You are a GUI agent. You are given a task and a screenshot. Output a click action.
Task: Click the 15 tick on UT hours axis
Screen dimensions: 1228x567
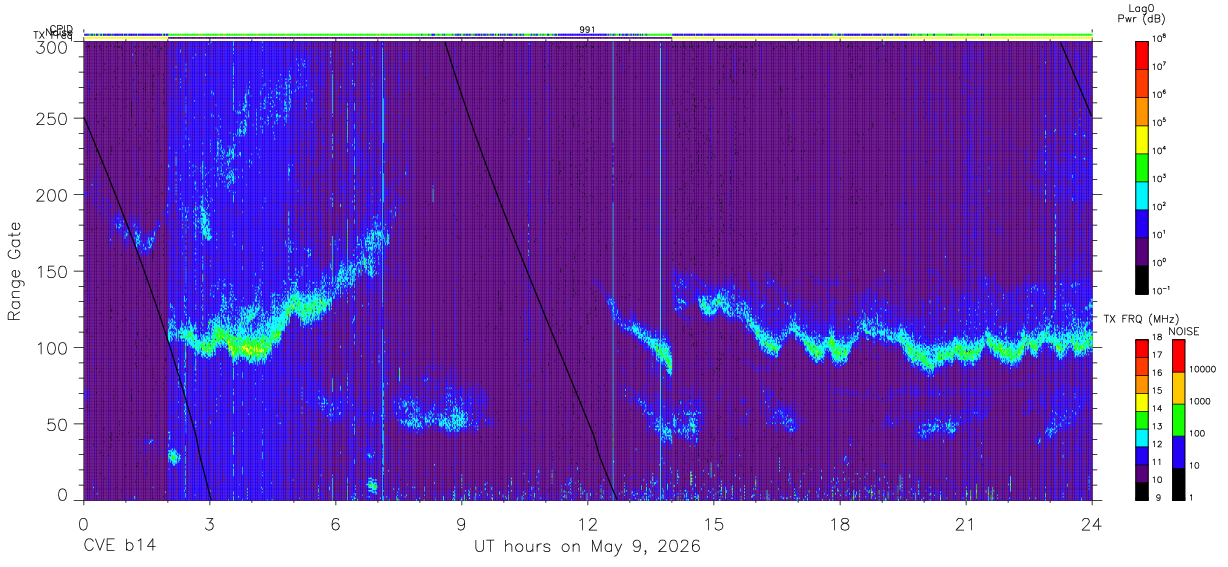(713, 523)
